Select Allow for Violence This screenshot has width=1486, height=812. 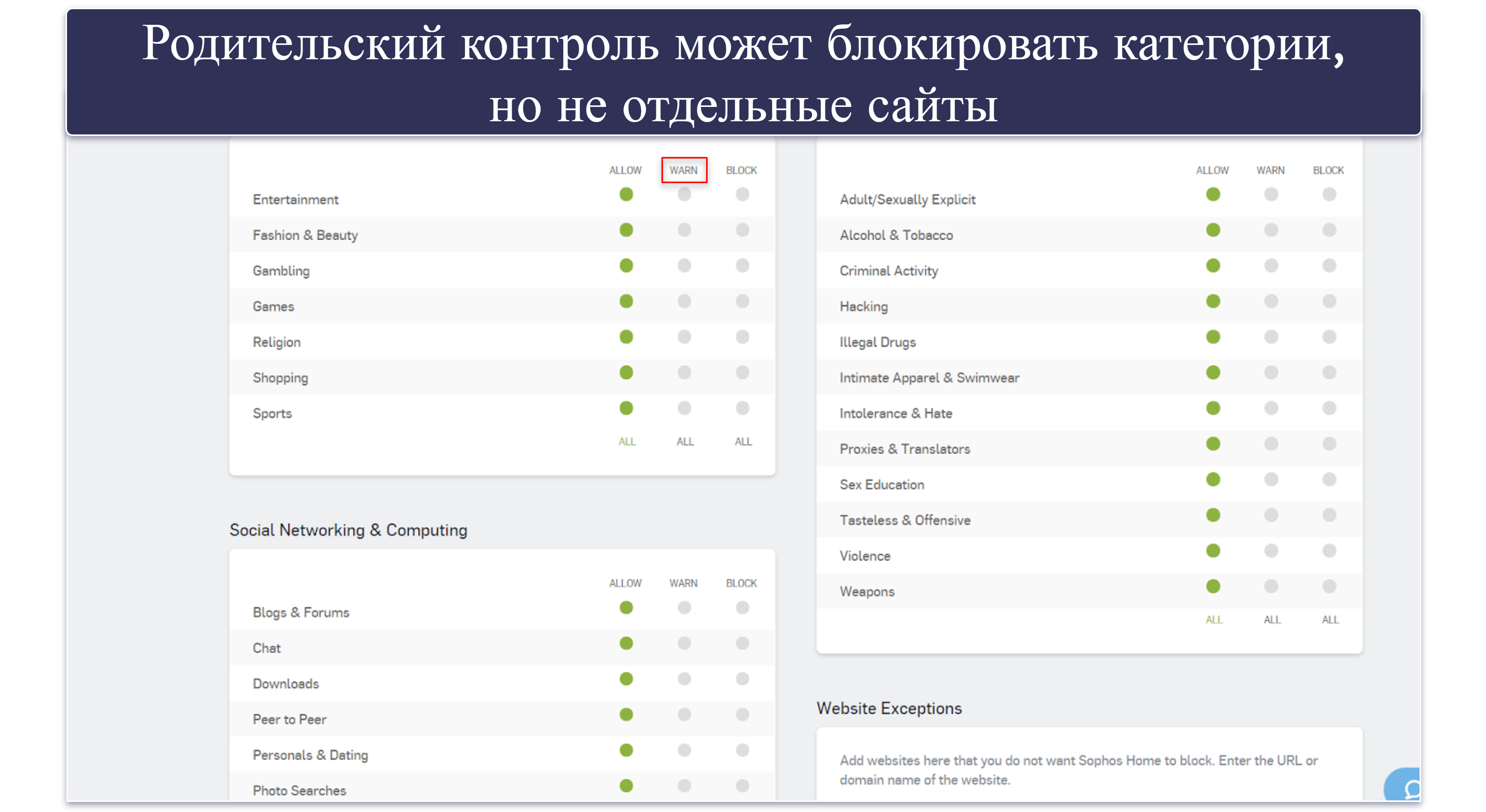tap(1213, 551)
